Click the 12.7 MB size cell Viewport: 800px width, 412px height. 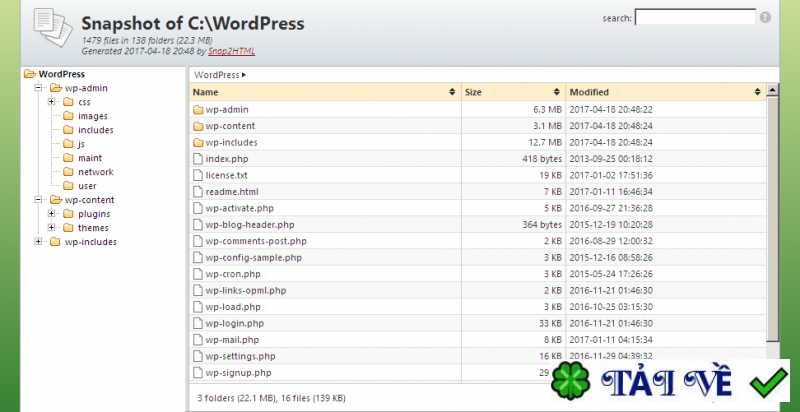coord(545,142)
